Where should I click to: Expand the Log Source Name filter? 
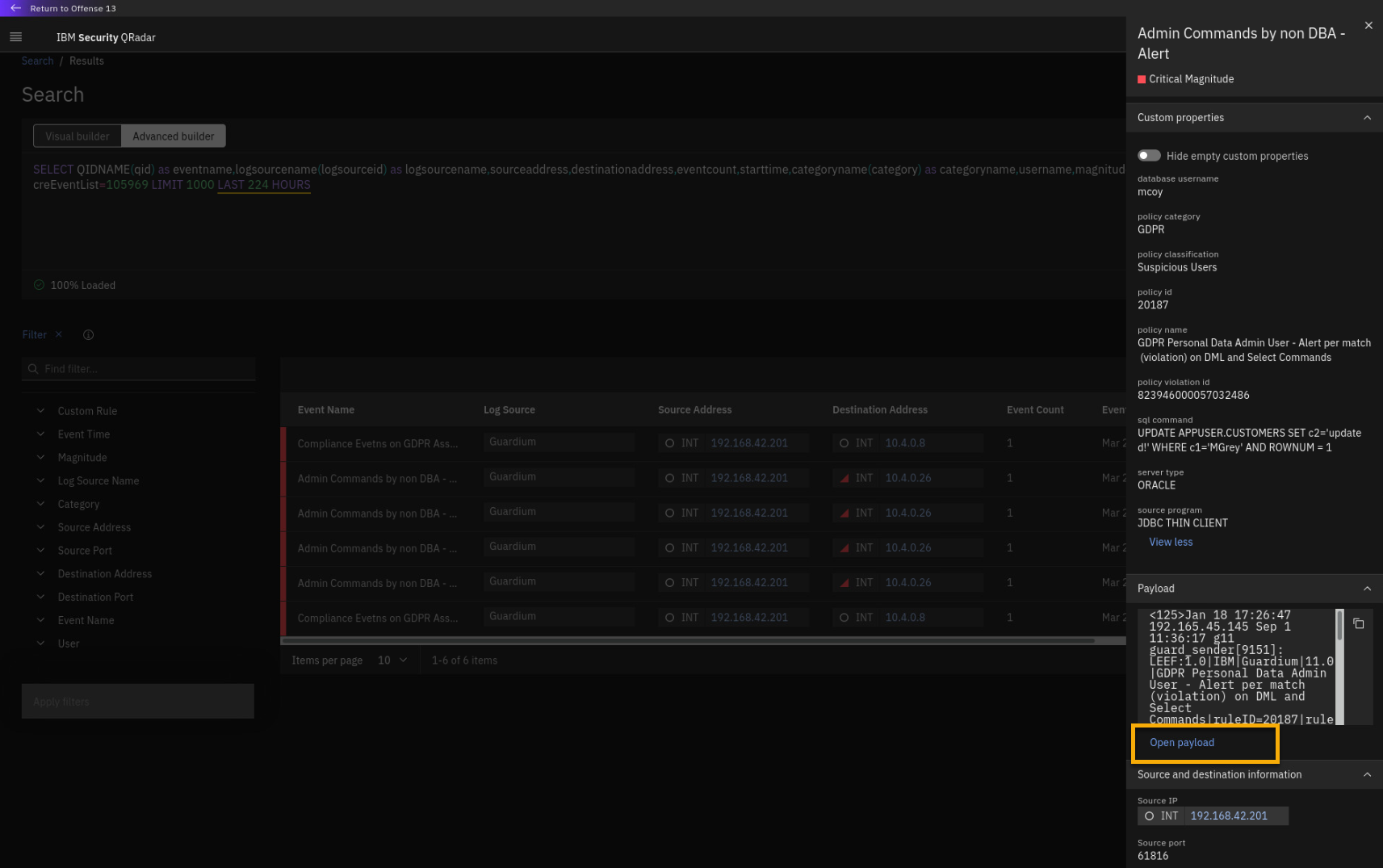[40, 480]
